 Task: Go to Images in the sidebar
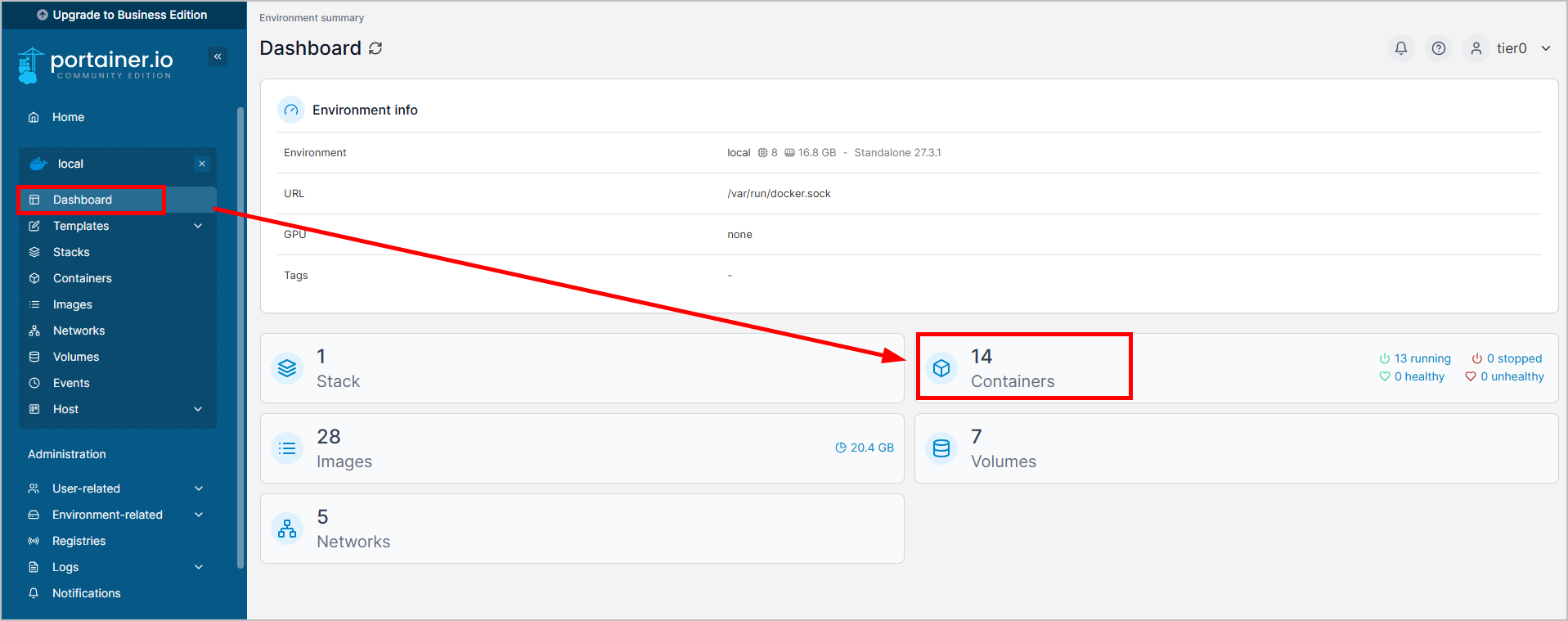click(x=72, y=304)
